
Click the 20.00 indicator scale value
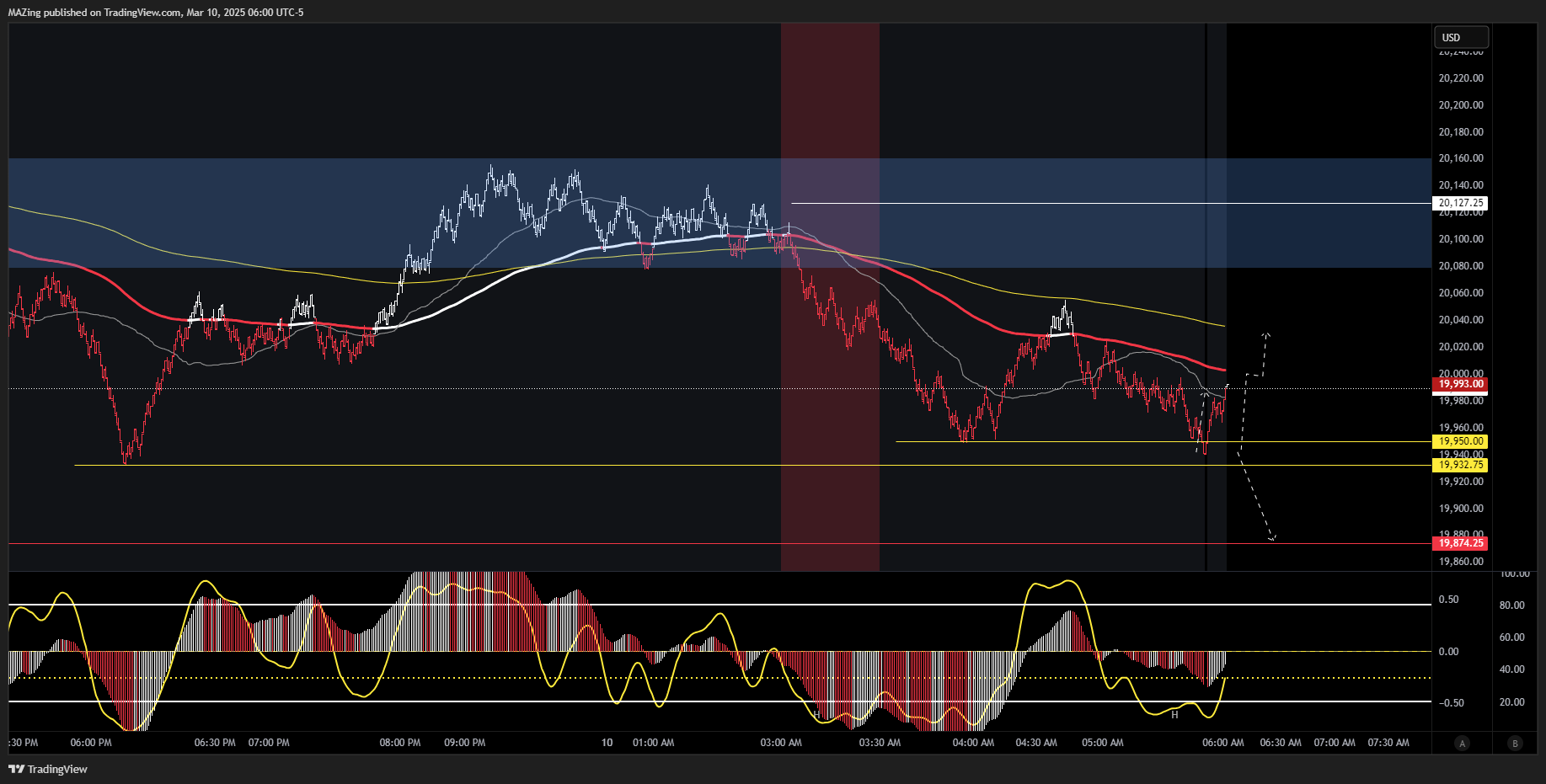[1512, 702]
